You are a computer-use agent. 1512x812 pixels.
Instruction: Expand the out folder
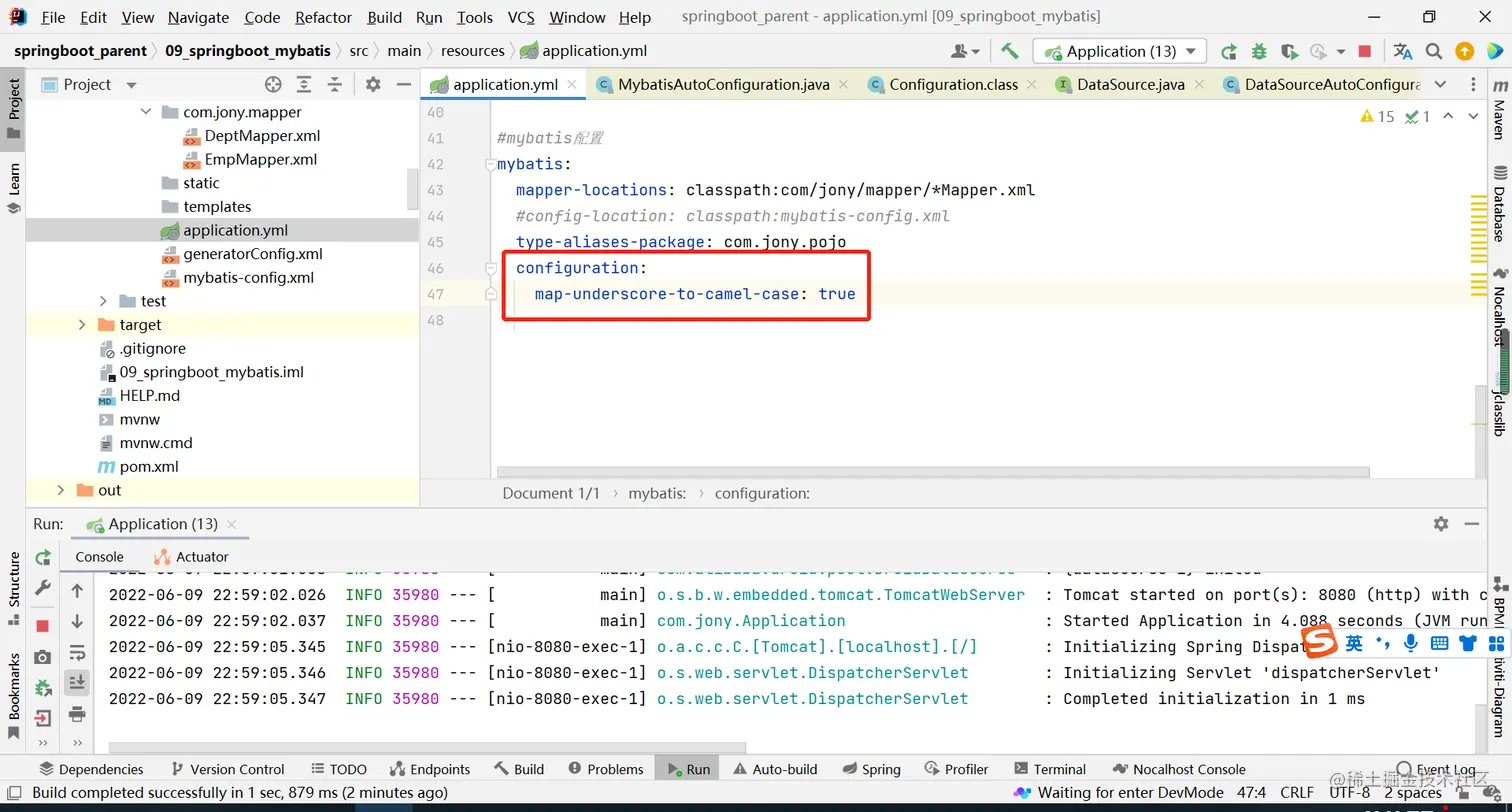[x=60, y=490]
